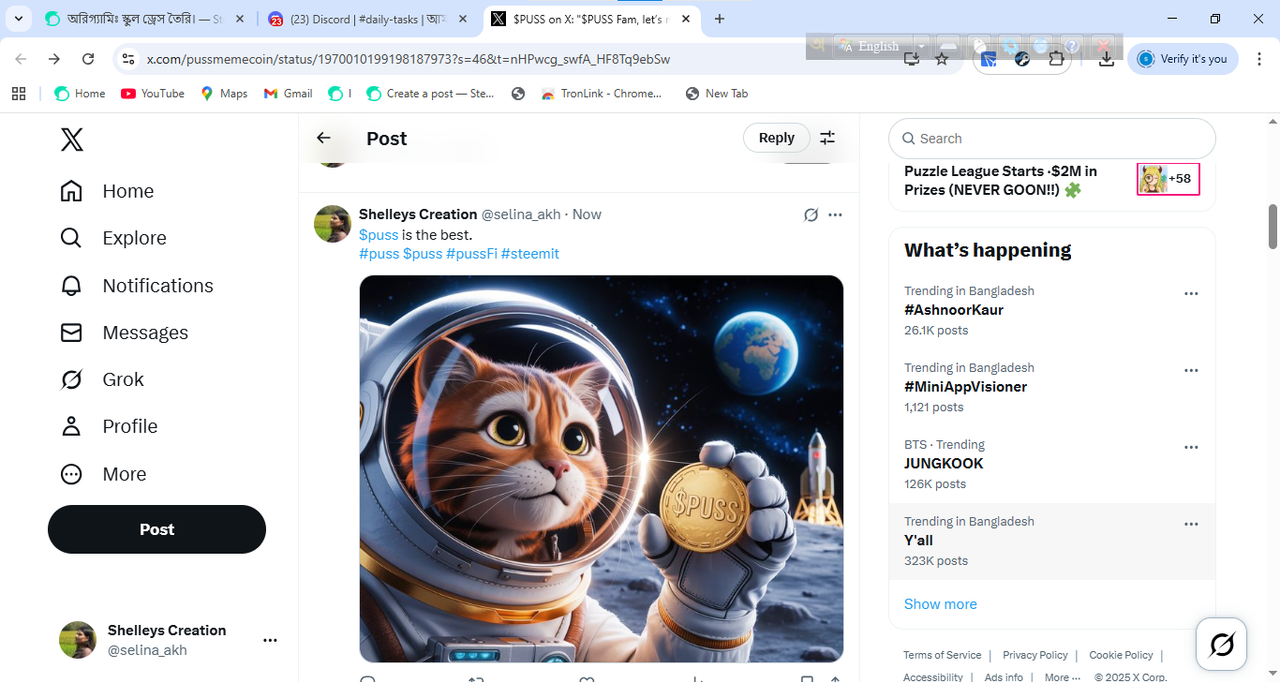Open the floating Grok button at the bottom right
Screen dimensions: 1280x682
click(x=1222, y=644)
